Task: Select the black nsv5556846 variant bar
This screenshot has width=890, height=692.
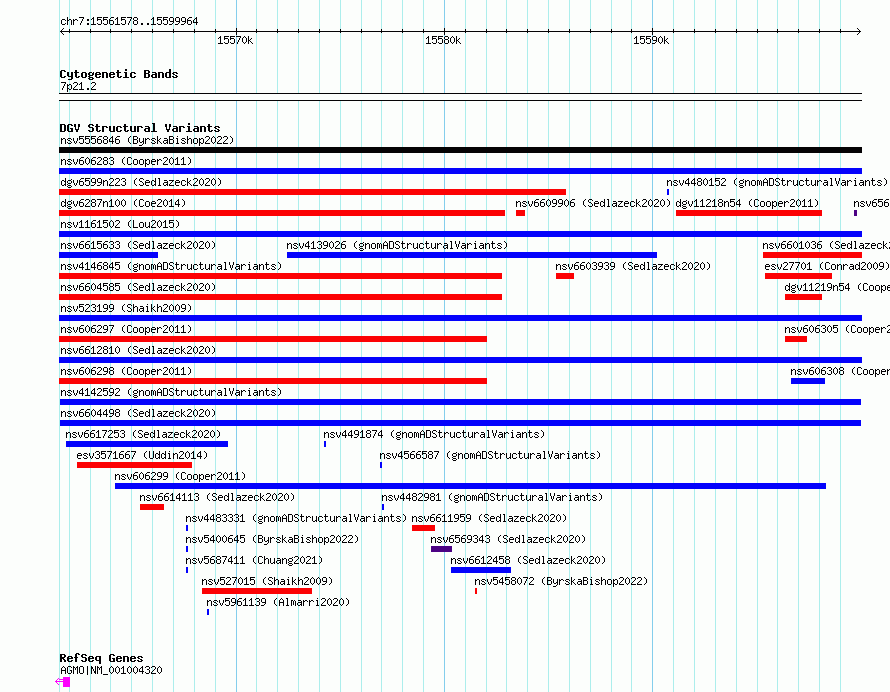Action: [x=460, y=150]
